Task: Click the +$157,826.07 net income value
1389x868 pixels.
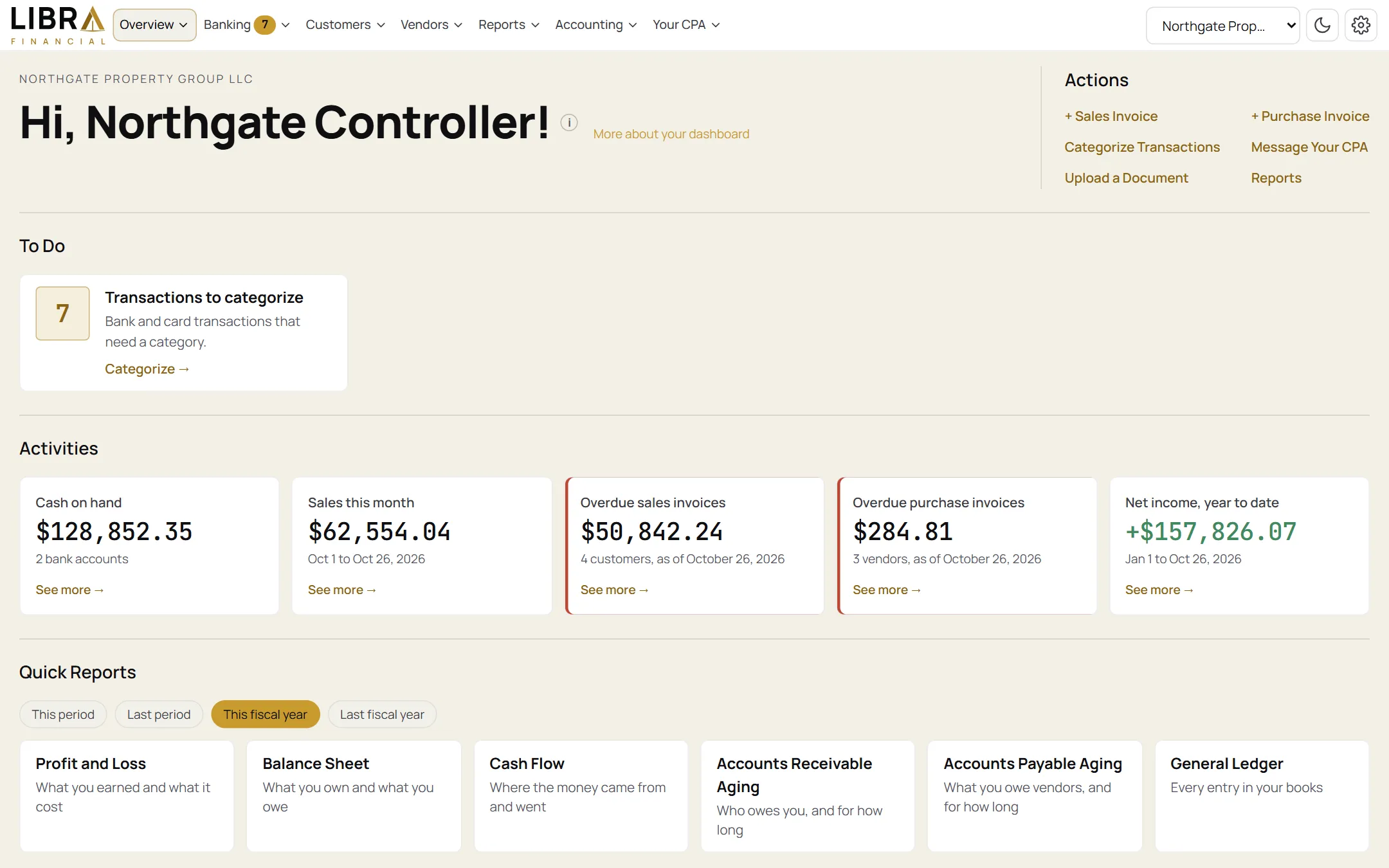Action: [x=1211, y=532]
